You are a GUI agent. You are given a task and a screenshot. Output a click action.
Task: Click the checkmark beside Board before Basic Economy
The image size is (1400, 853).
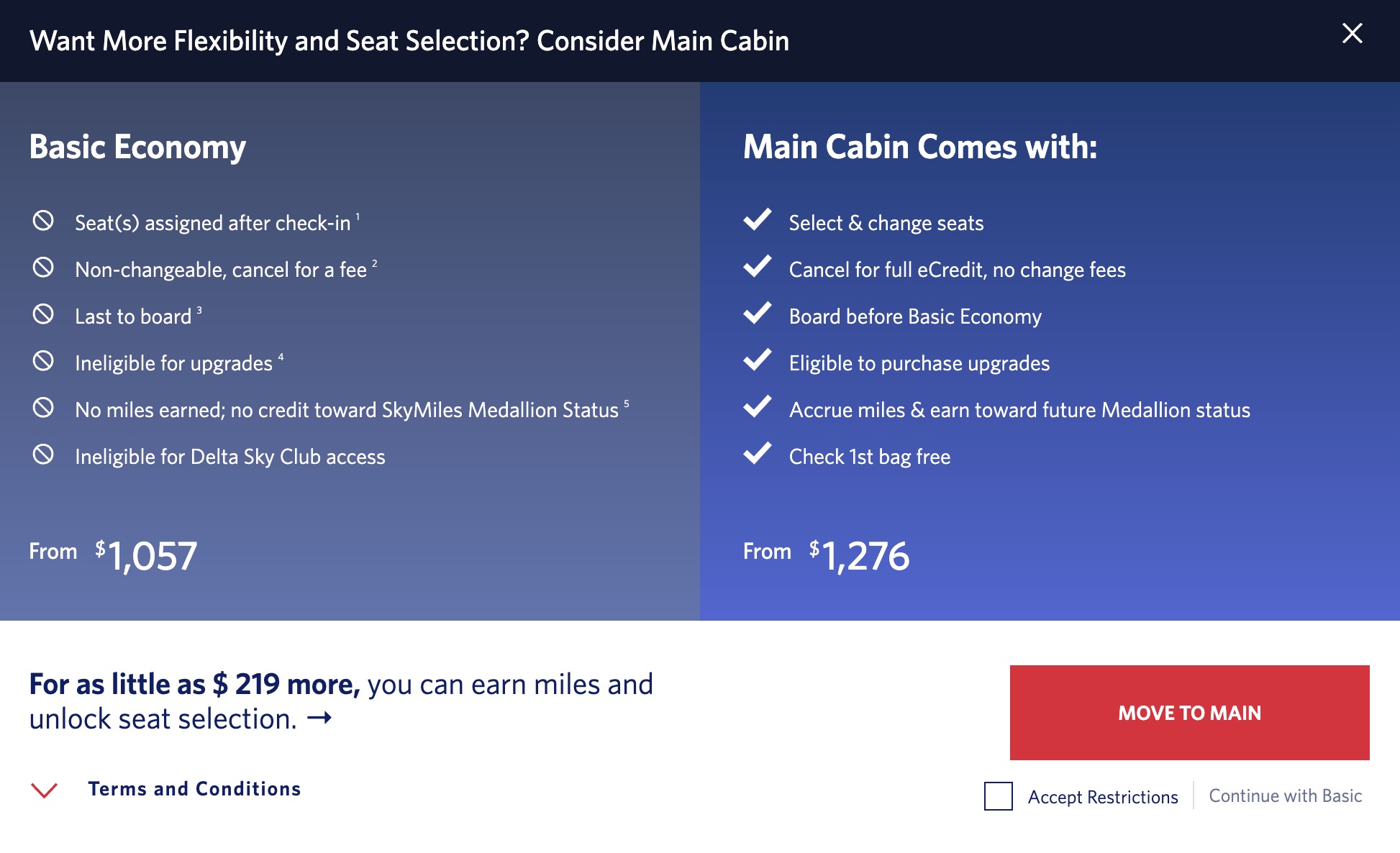[x=758, y=316]
